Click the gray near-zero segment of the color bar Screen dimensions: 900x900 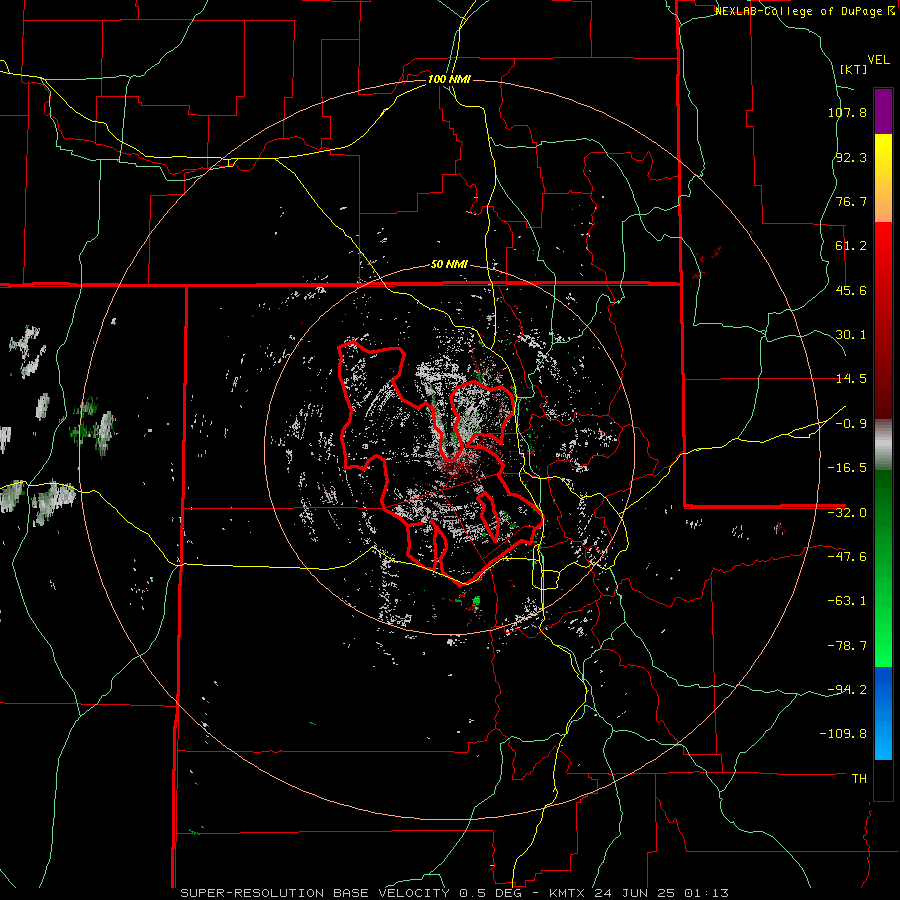tap(883, 445)
